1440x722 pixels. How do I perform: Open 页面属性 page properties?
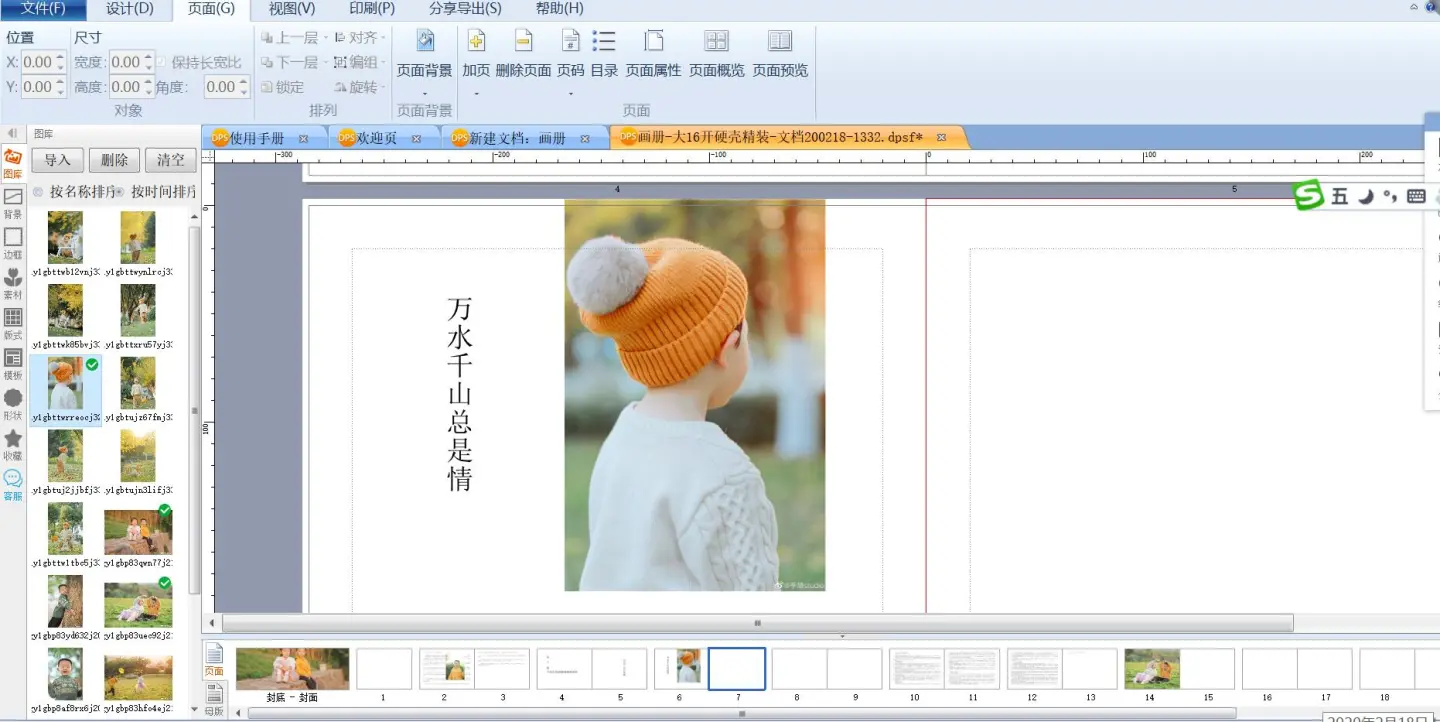[x=653, y=54]
